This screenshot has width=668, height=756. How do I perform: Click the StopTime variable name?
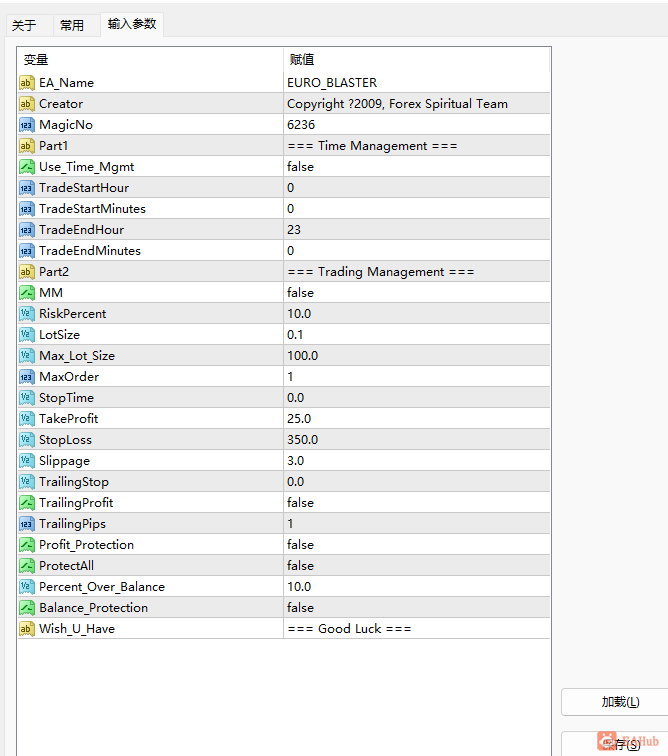tap(66, 398)
